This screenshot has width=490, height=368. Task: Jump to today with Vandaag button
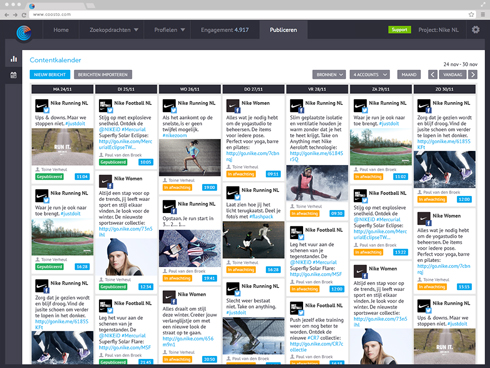click(x=452, y=75)
